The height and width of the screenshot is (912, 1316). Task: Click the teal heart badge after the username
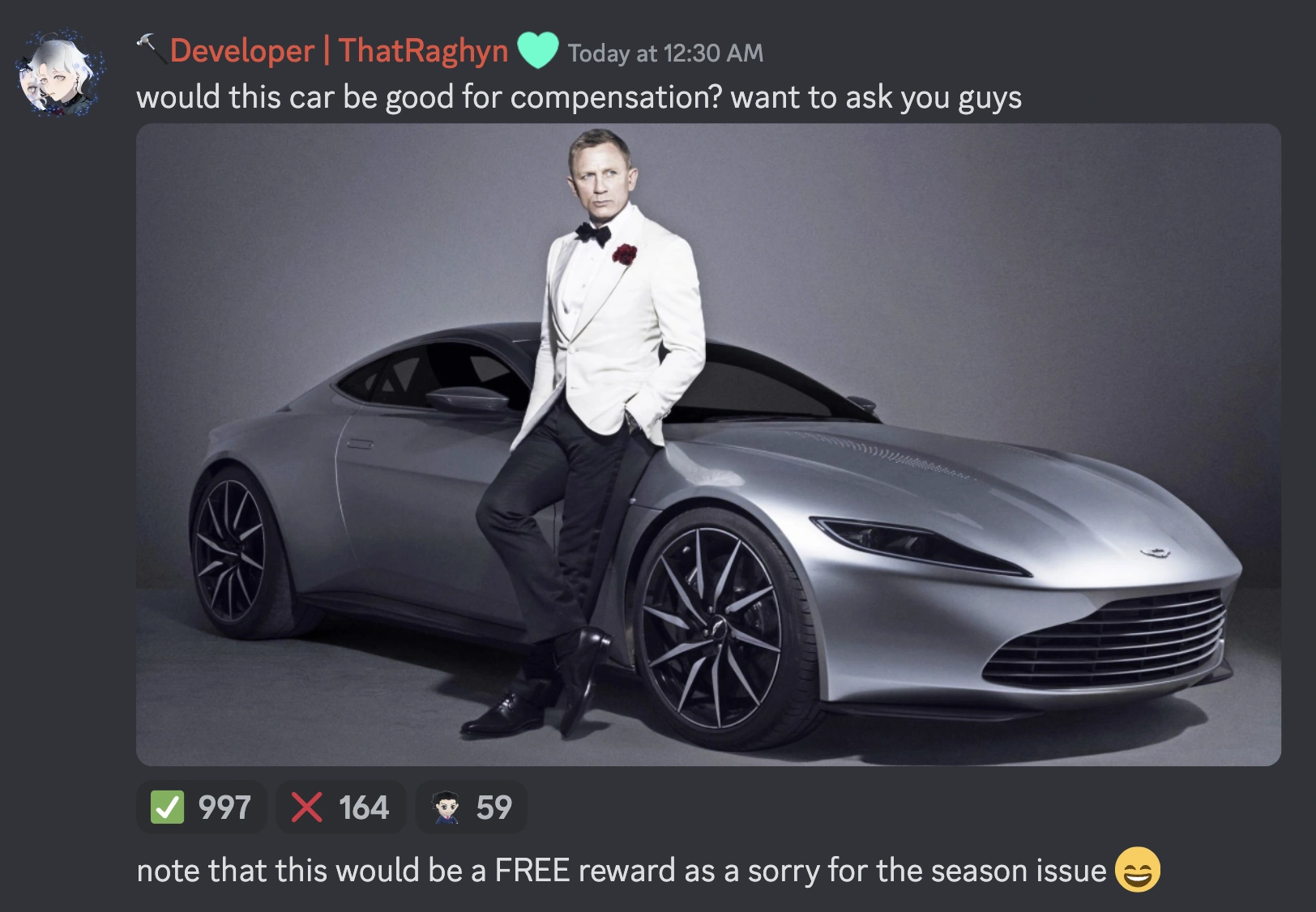(x=537, y=50)
